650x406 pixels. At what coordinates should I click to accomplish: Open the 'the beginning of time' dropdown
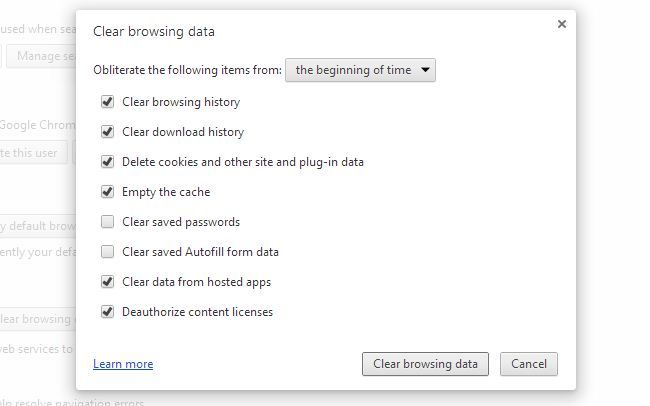click(361, 70)
